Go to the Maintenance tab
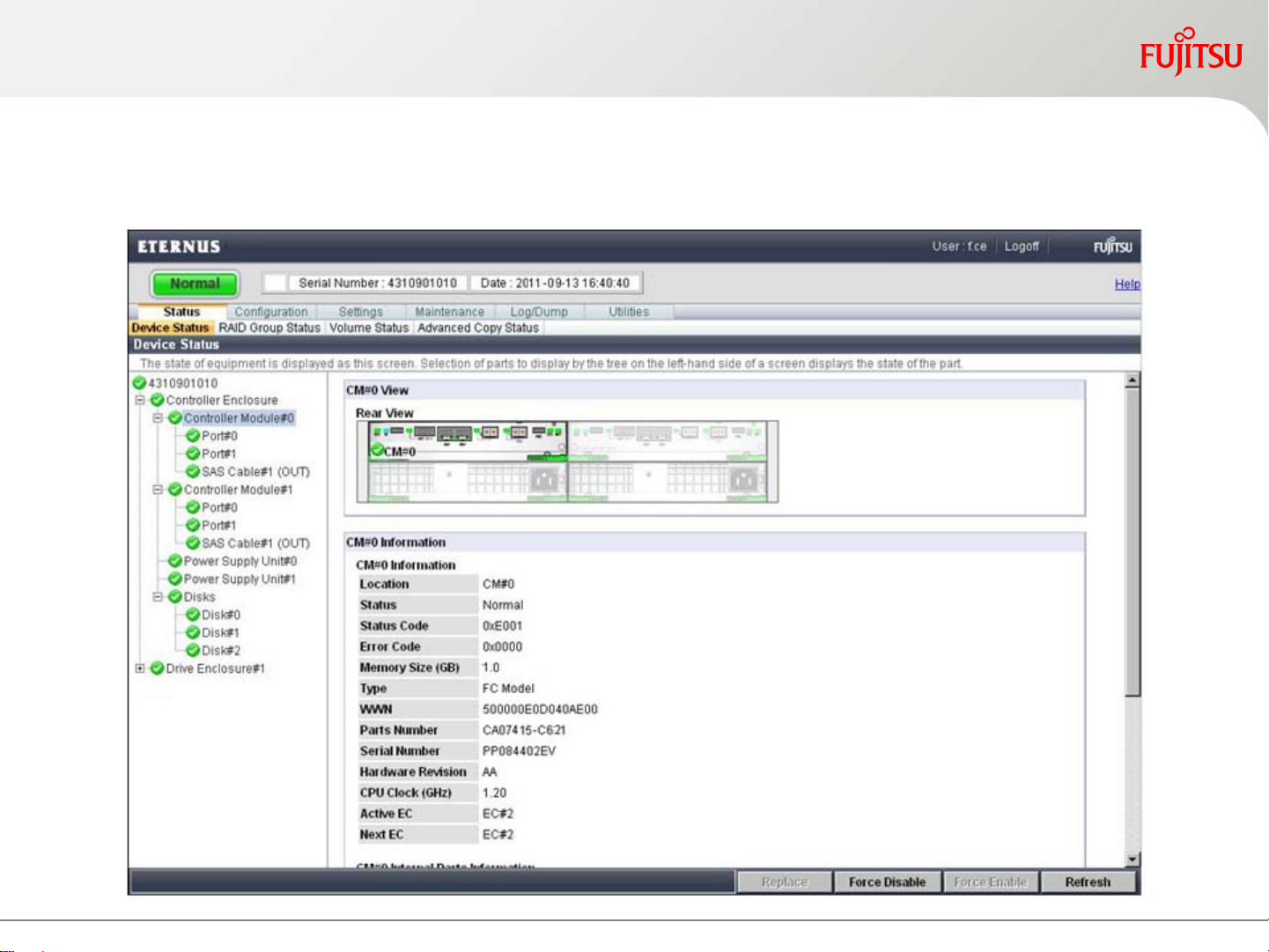Viewport: 1269px width, 952px height. (x=450, y=312)
